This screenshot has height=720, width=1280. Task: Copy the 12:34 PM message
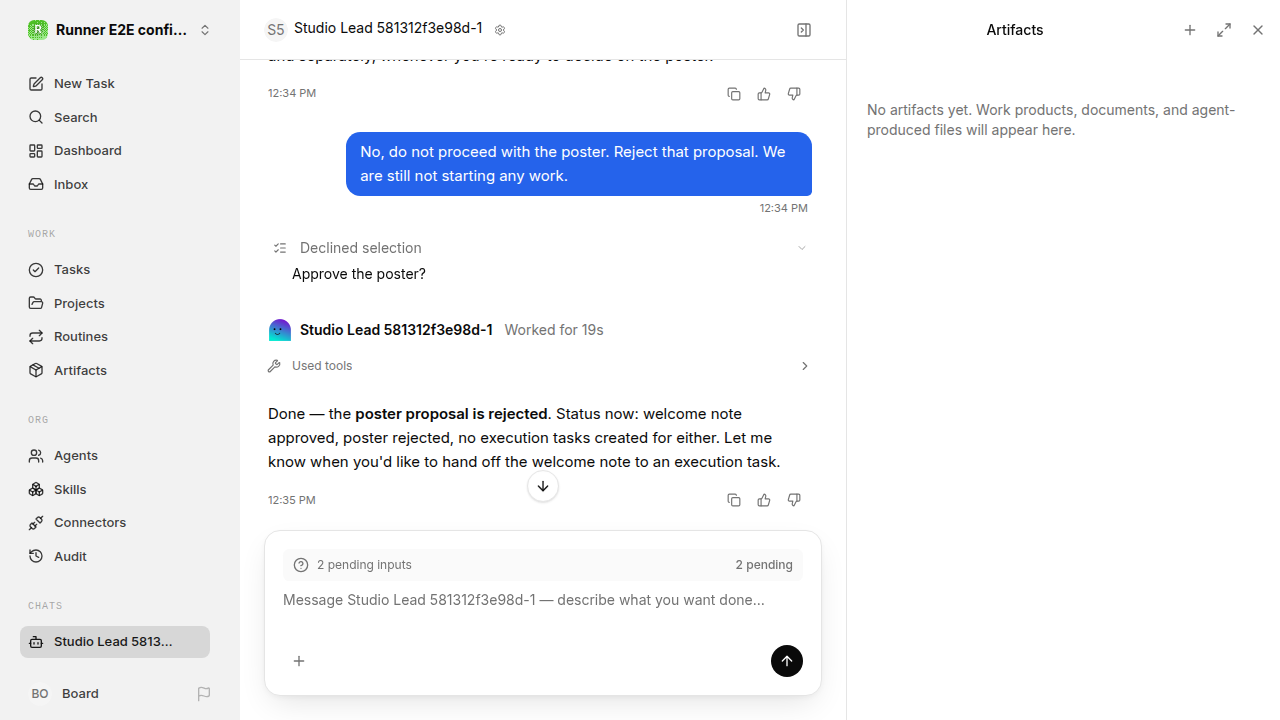tap(734, 94)
